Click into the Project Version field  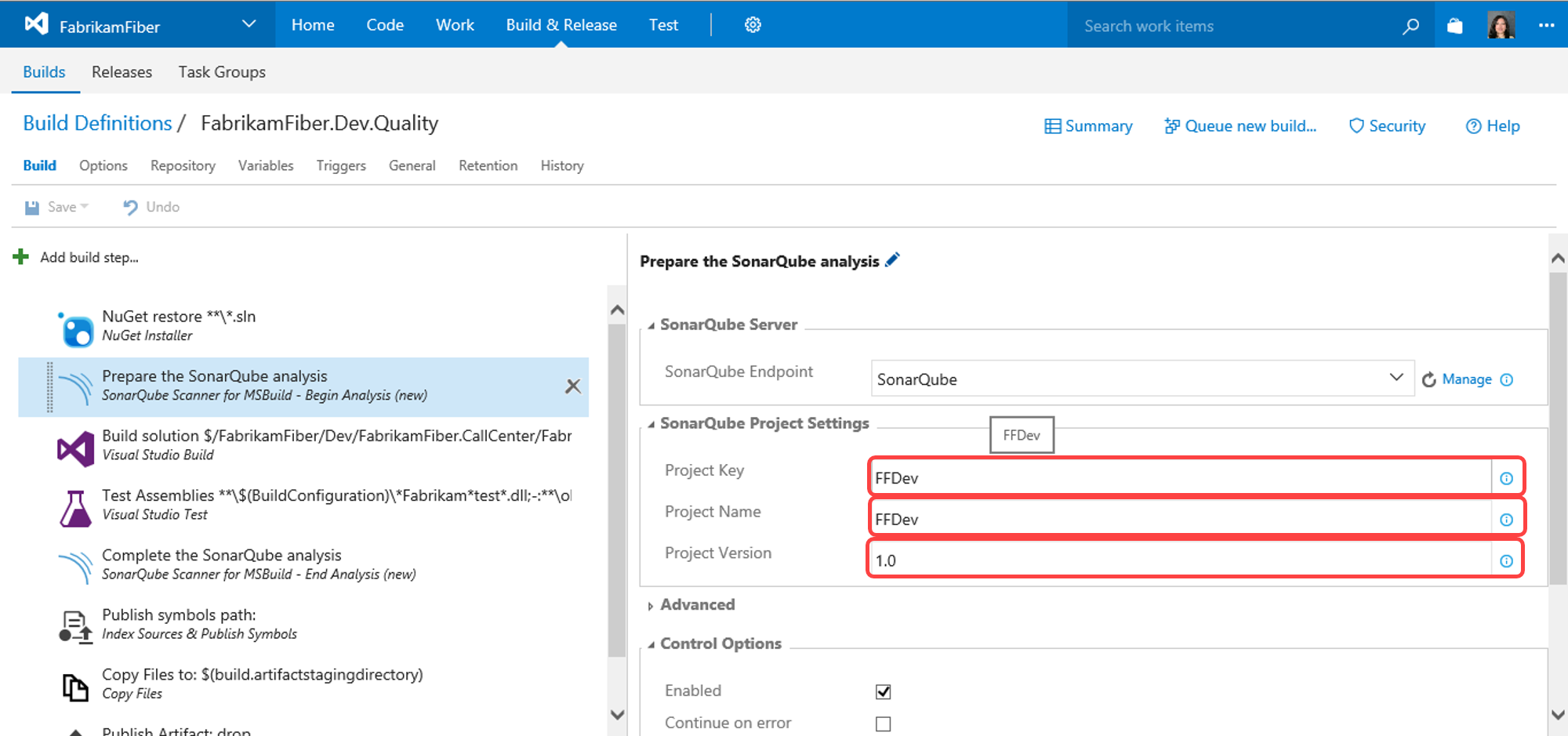pos(1181,560)
